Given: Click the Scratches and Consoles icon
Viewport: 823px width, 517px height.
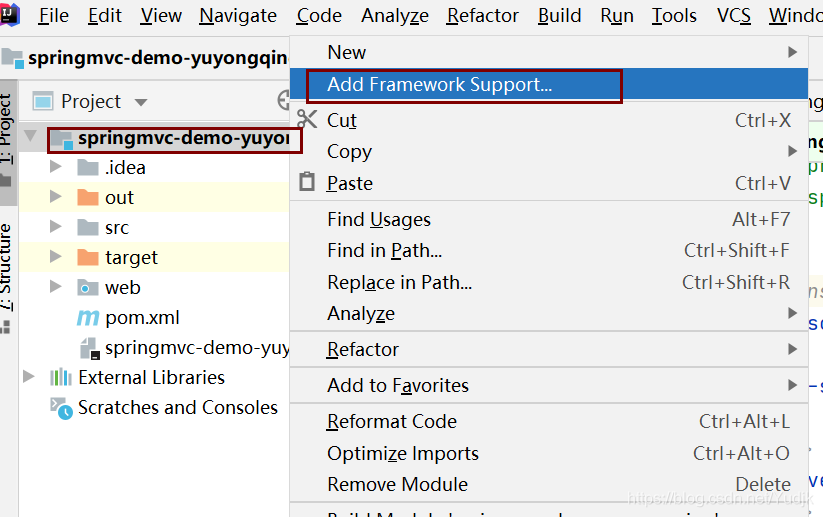Looking at the screenshot, I should tap(61, 408).
